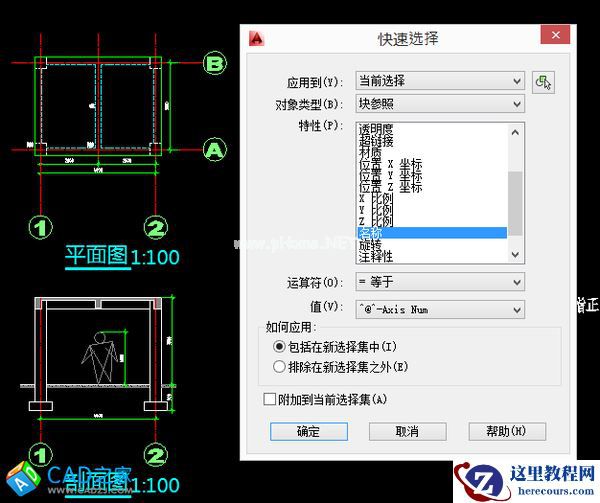Click the property list scrollbar thumb
Screen dimensions: 600x503
pos(515,203)
